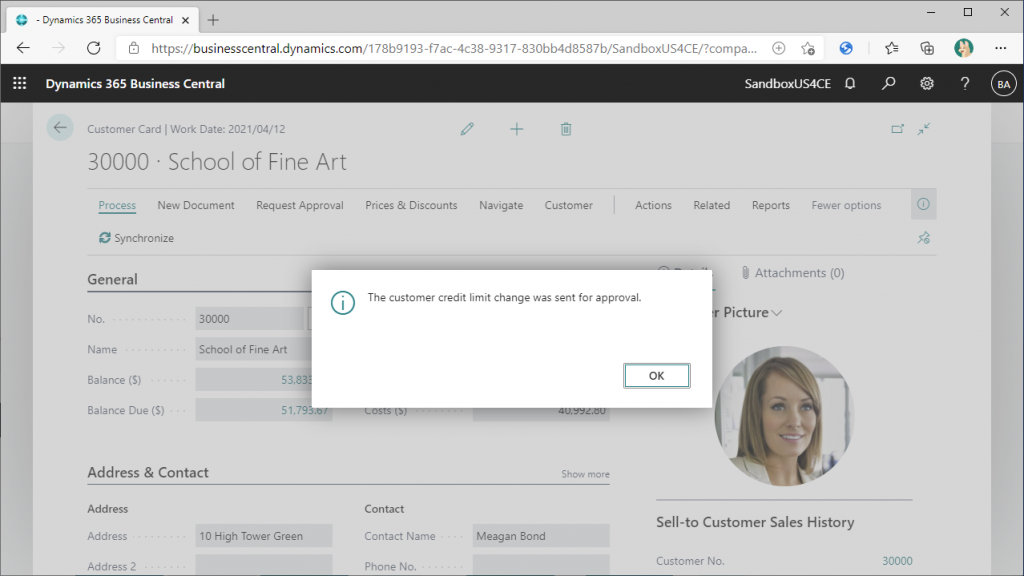The width and height of the screenshot is (1024, 576).
Task: Open the Tell Me search magnifier
Action: pos(888,84)
